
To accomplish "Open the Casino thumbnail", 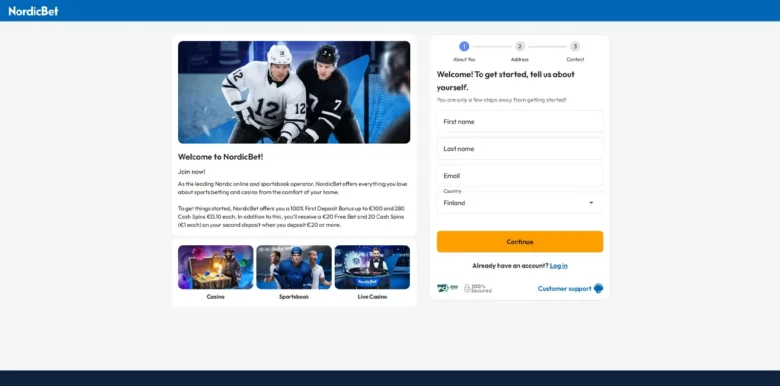I will [x=216, y=267].
